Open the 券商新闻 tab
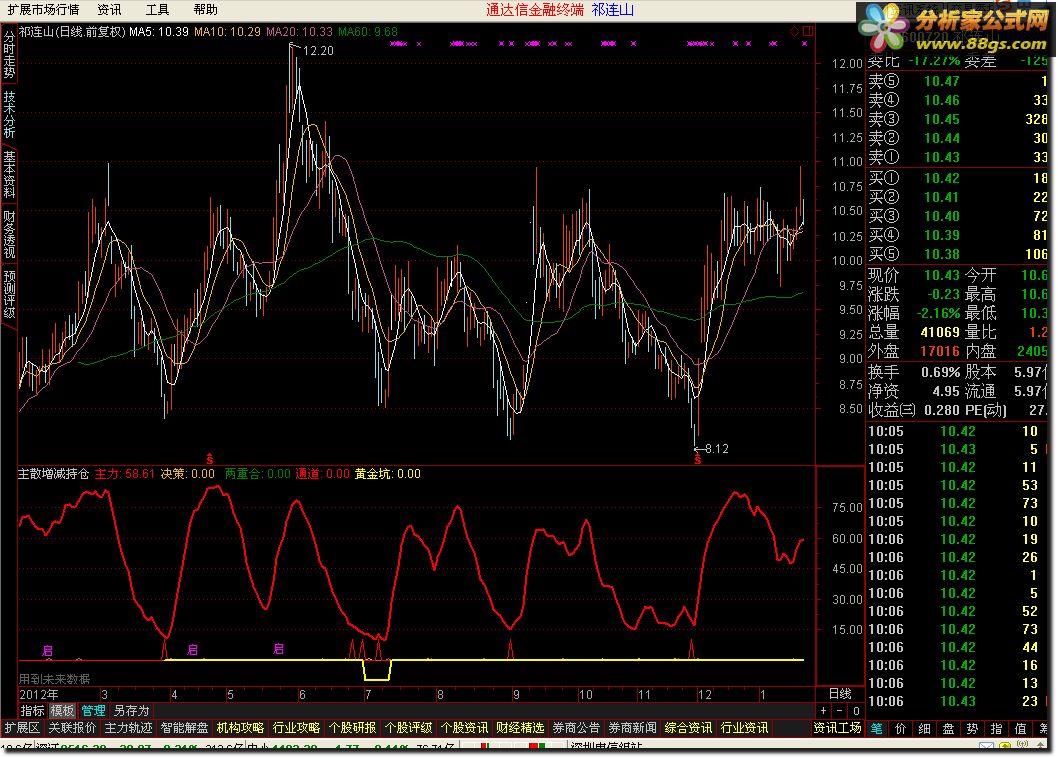The height and width of the screenshot is (758, 1058). click(632, 728)
